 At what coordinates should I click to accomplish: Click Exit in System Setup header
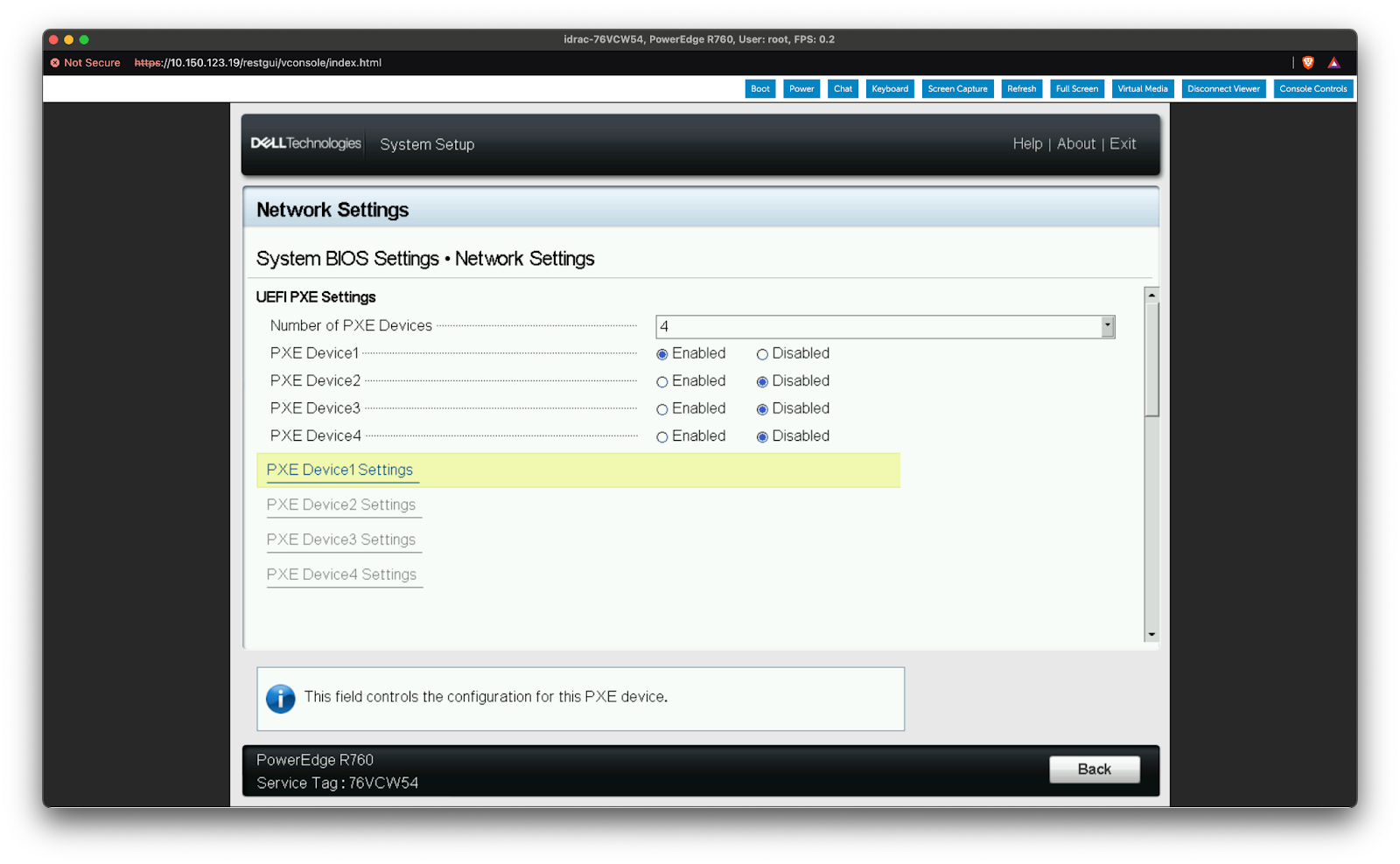pyautogui.click(x=1123, y=144)
